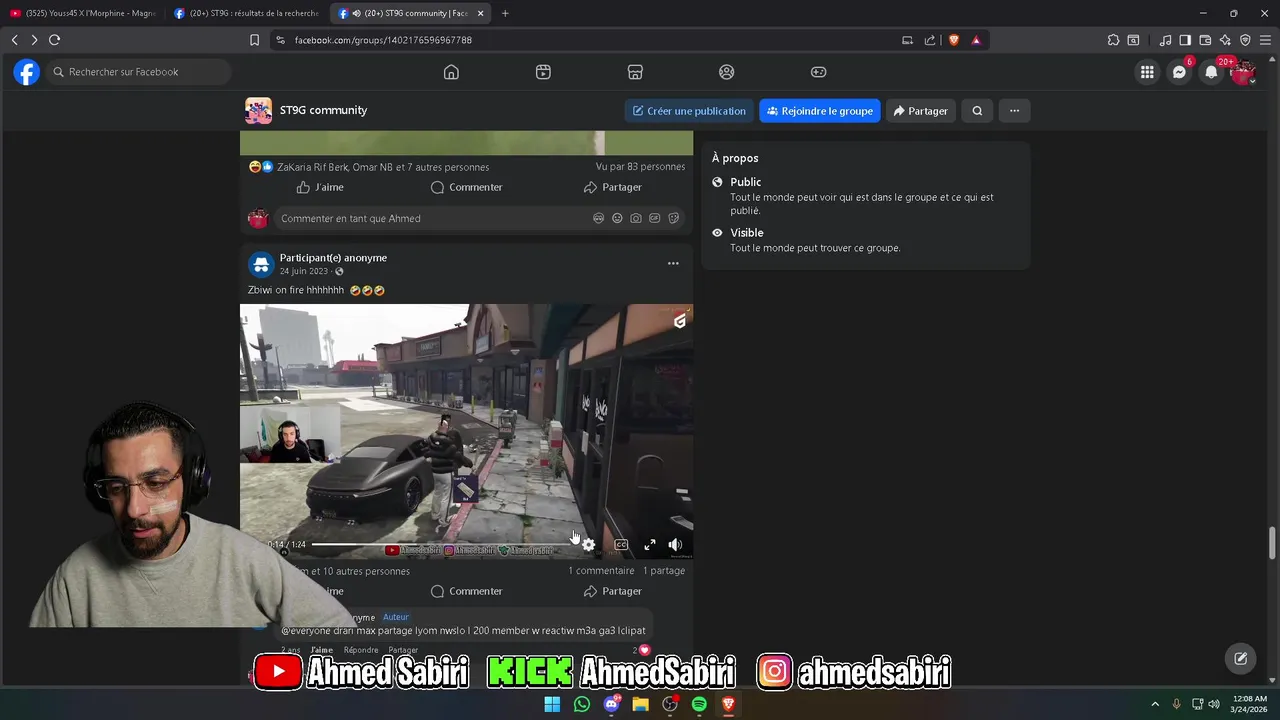This screenshot has width=1280, height=720.
Task: Expand the video to fullscreen
Action: point(650,545)
